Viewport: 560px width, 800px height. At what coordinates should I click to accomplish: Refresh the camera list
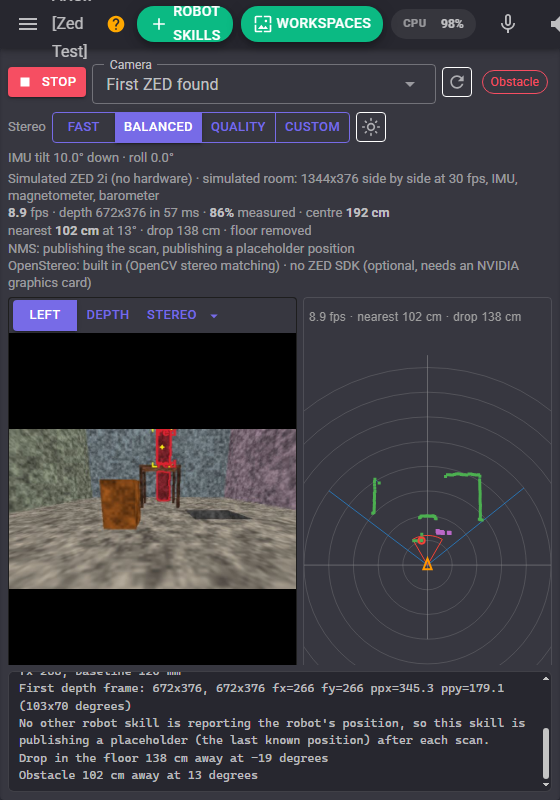click(x=456, y=82)
